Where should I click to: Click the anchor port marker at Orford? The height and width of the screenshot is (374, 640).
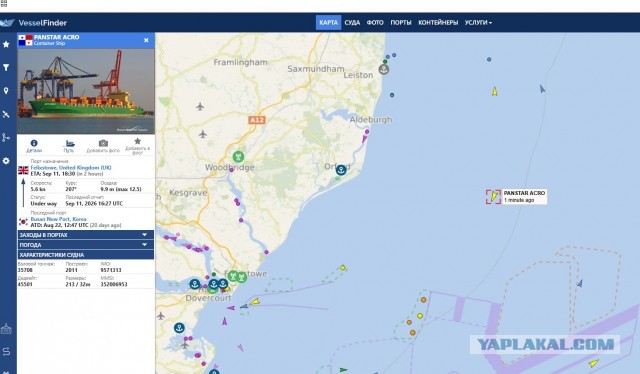coord(341,170)
